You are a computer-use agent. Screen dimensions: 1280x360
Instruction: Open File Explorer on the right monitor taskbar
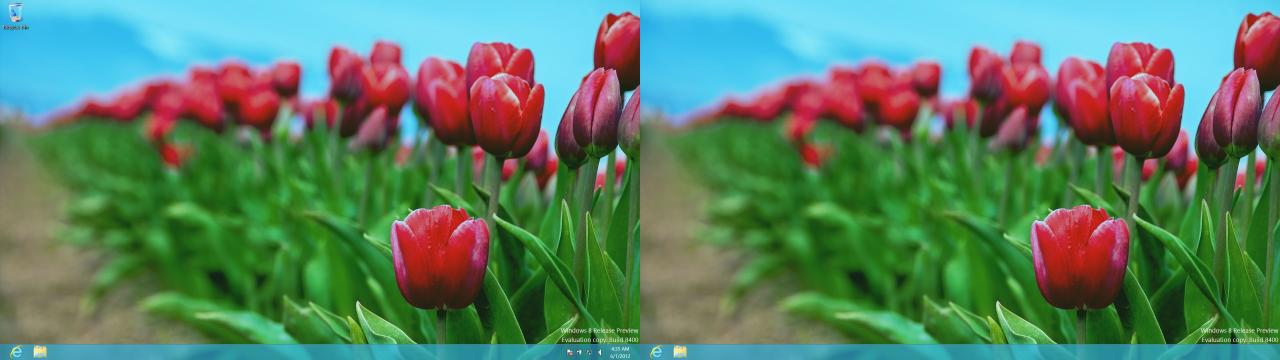click(680, 352)
